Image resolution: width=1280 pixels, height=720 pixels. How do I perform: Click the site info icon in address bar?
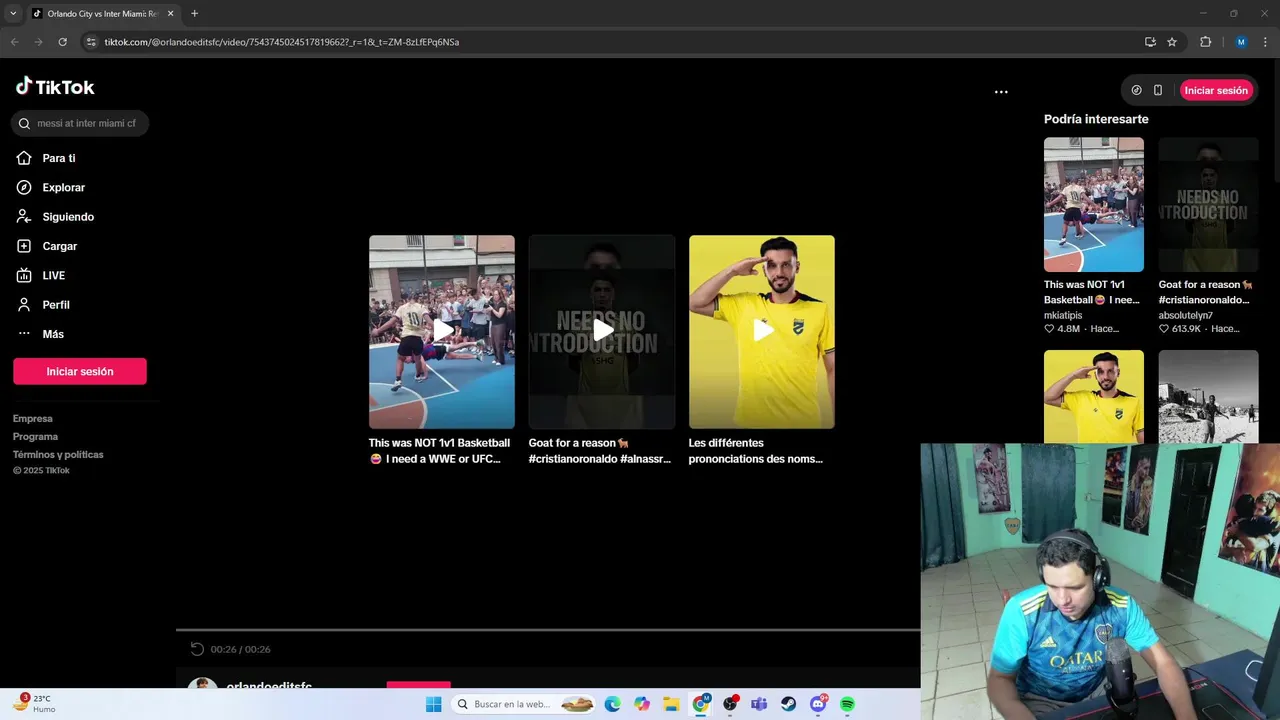point(91,42)
